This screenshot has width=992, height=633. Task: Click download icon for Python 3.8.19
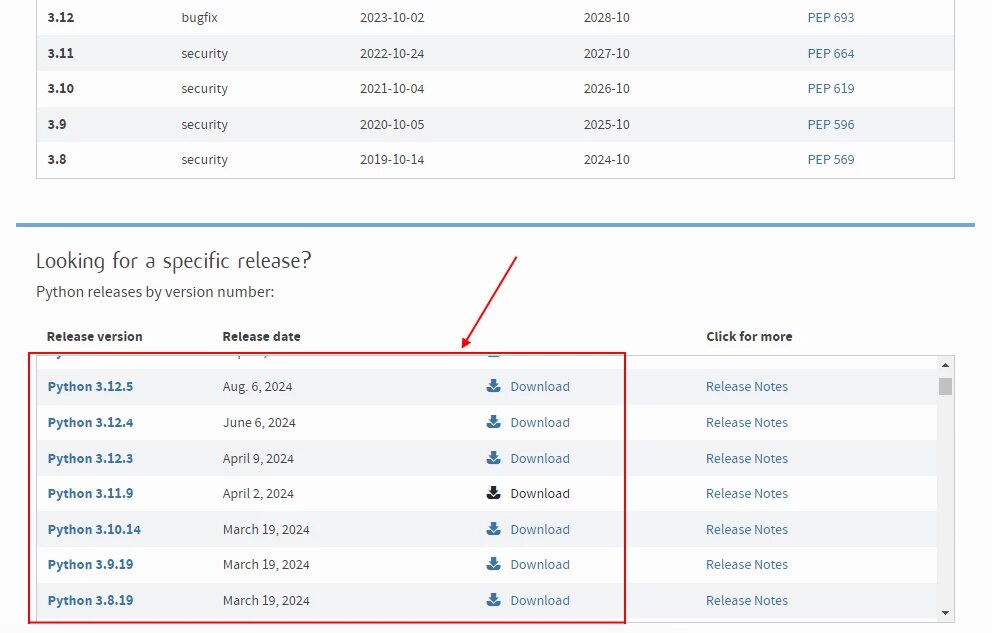pos(493,599)
